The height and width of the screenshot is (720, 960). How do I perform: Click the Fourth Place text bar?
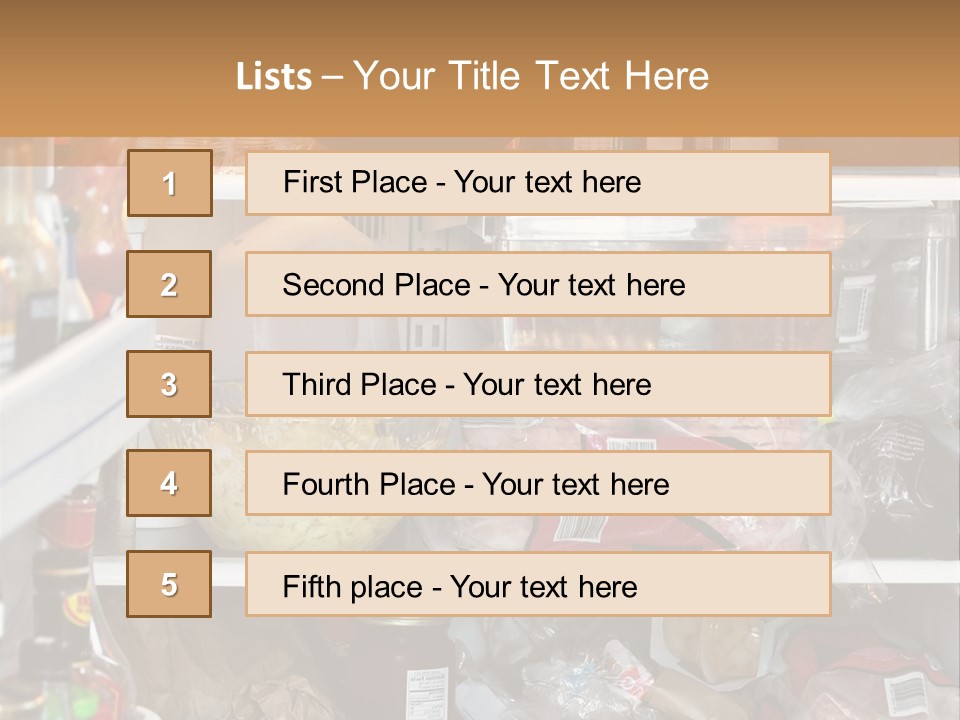pyautogui.click(x=538, y=483)
